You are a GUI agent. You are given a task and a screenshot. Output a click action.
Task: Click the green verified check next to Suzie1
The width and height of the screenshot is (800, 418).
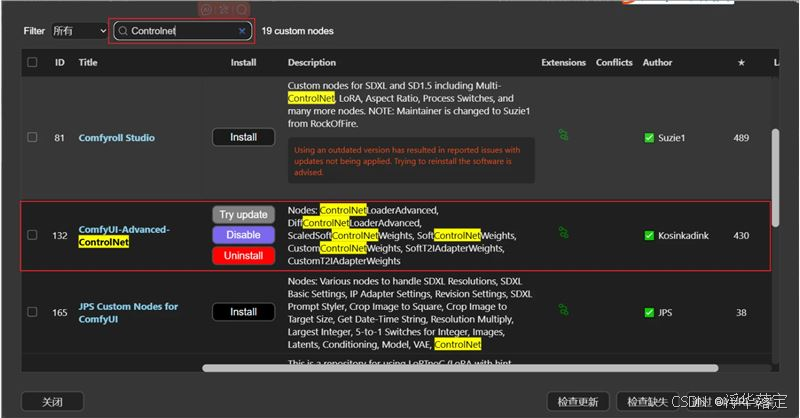[x=649, y=138]
